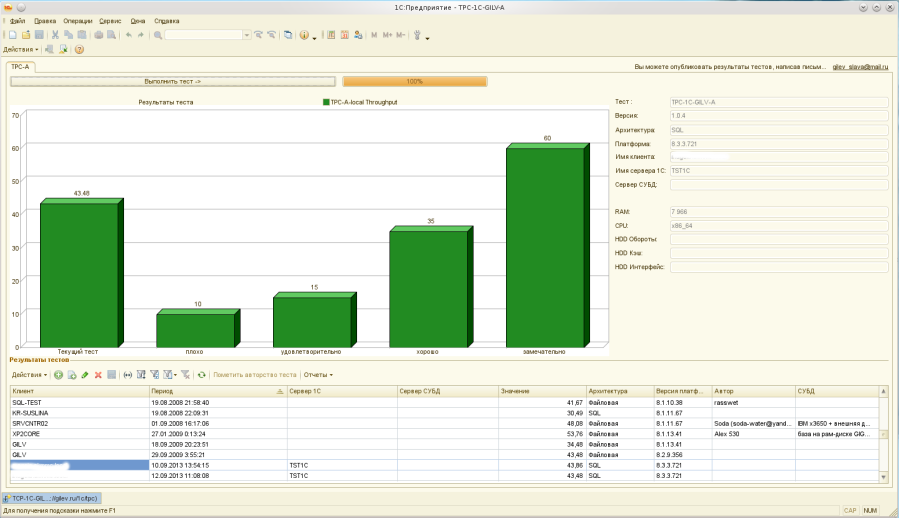This screenshot has width=899, height=518.
Task: Click the Сервер СУБД input field
Action: 779,185
